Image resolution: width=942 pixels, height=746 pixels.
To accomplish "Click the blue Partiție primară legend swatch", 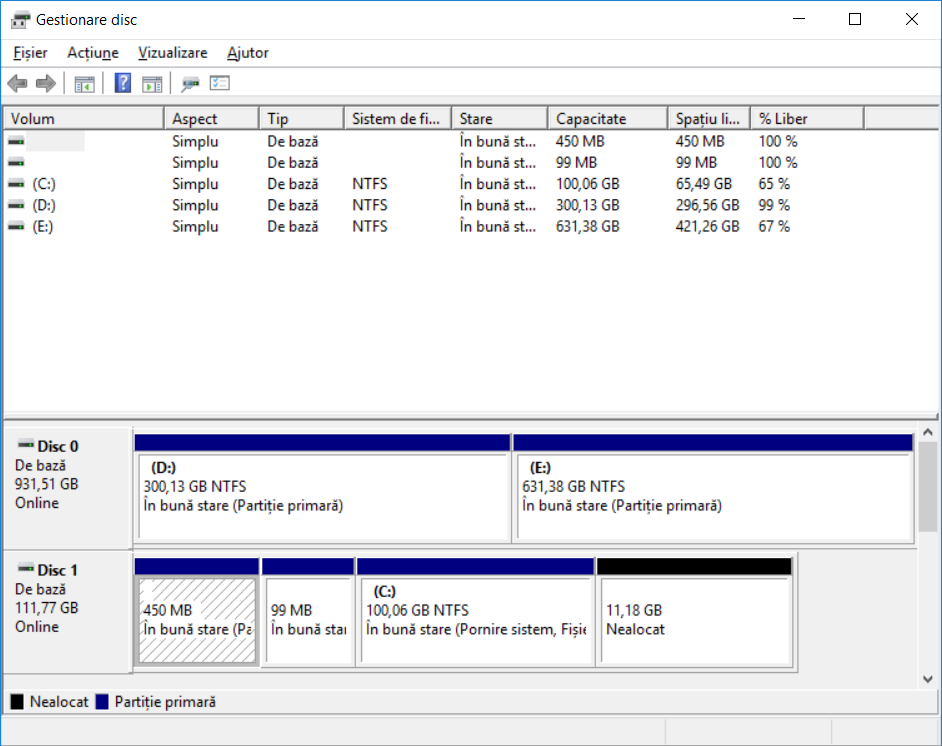I will point(102,702).
